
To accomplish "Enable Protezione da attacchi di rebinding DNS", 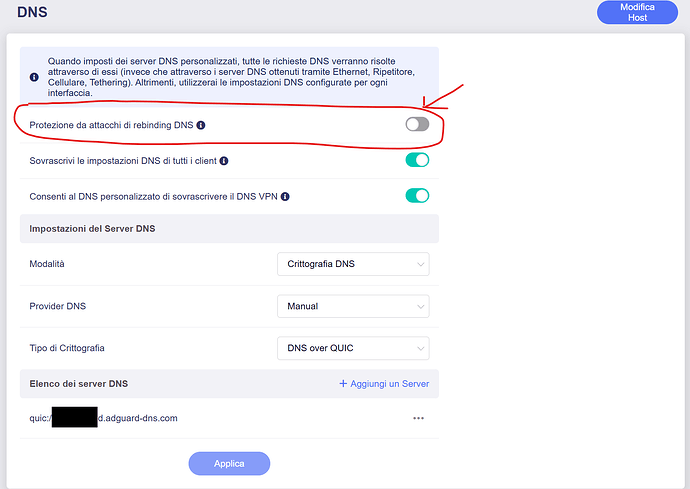I will click(417, 124).
